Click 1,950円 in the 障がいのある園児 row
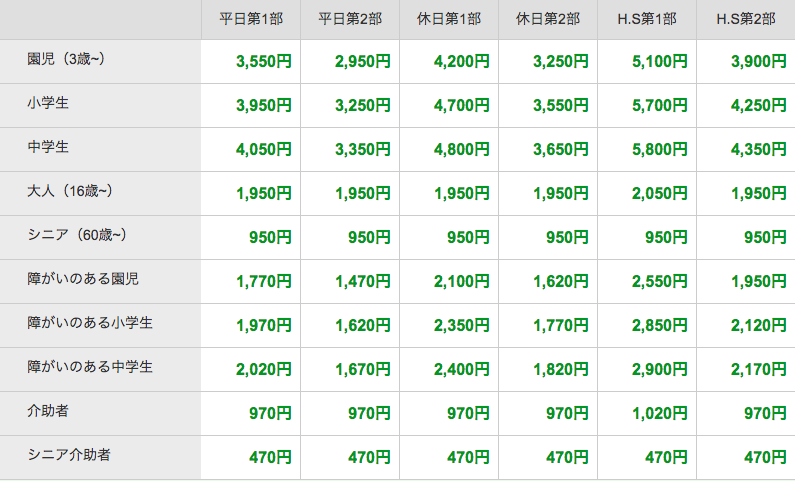Screen dimensions: 795x481 pyautogui.click(x=758, y=281)
